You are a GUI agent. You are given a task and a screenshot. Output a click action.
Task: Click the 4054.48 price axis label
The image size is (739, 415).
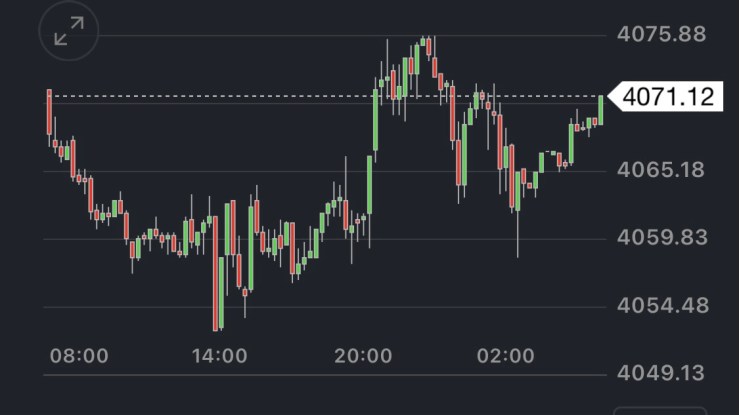pyautogui.click(x=663, y=305)
